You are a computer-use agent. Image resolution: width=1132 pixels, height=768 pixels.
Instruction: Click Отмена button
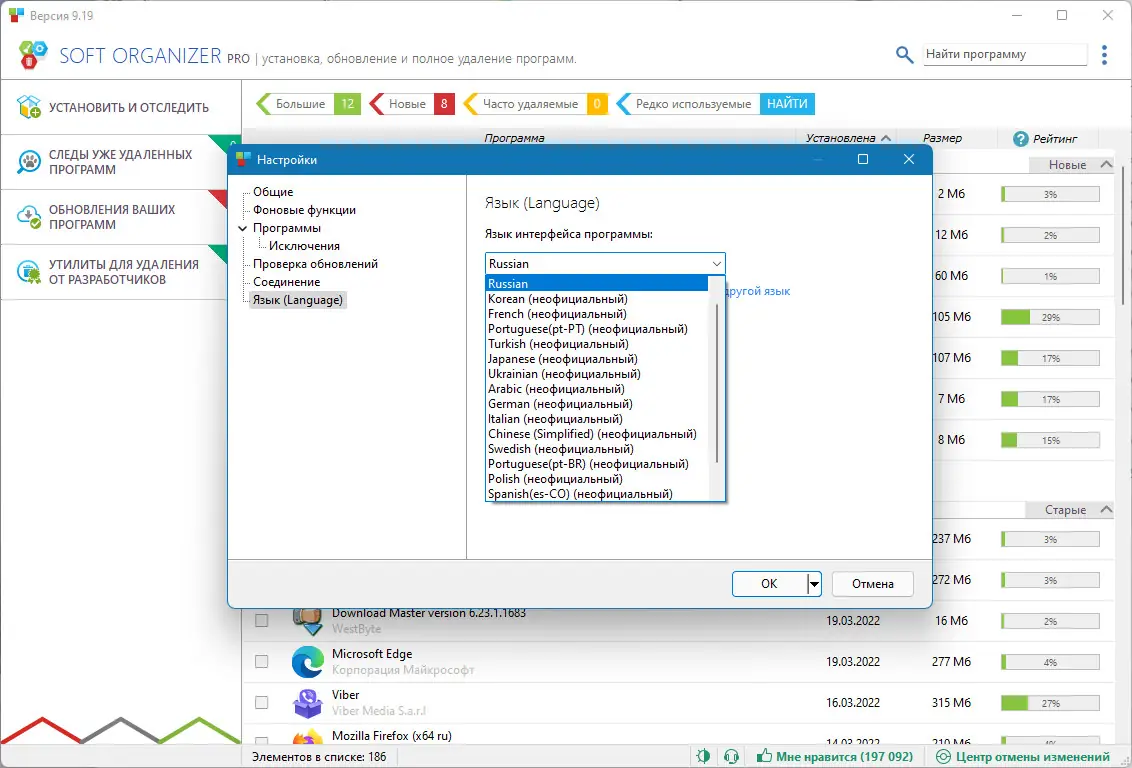coord(872,584)
